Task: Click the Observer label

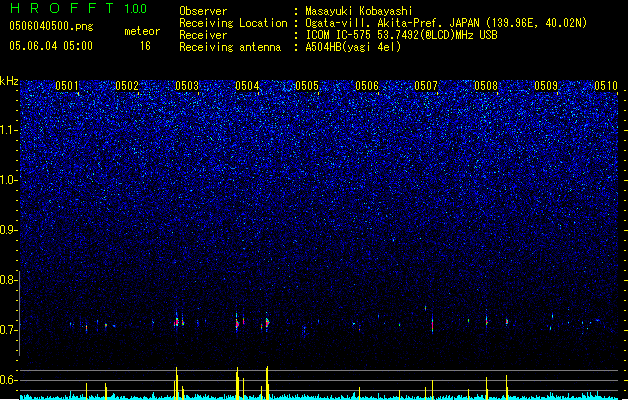Action: coord(203,11)
